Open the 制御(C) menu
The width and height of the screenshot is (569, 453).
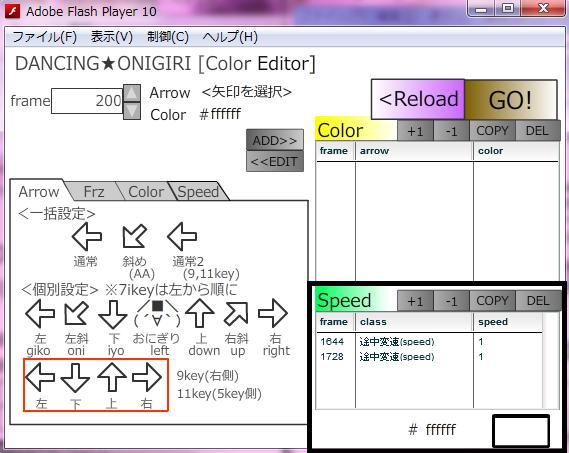[168, 37]
